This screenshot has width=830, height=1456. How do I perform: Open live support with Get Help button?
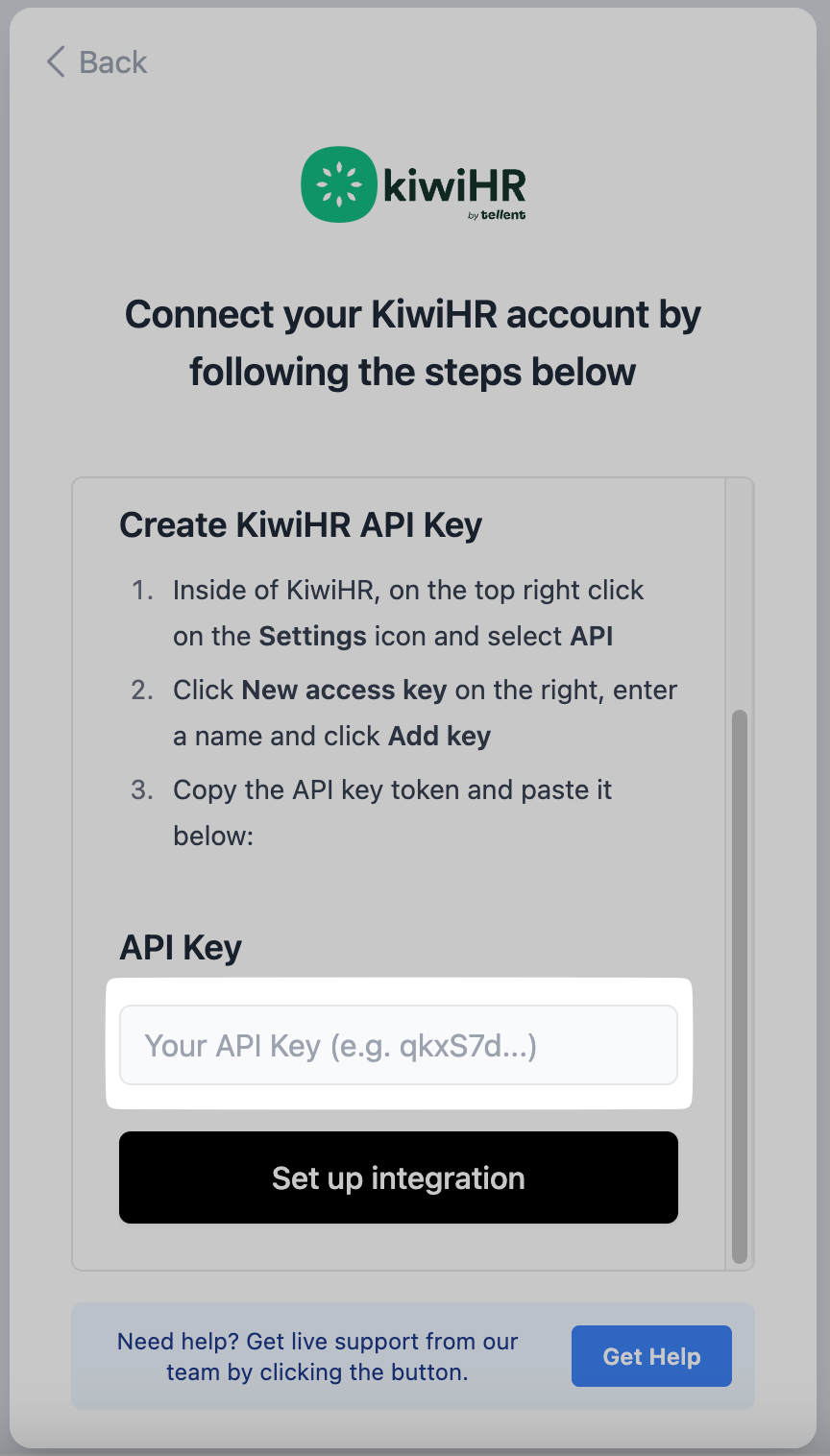[x=651, y=1356]
